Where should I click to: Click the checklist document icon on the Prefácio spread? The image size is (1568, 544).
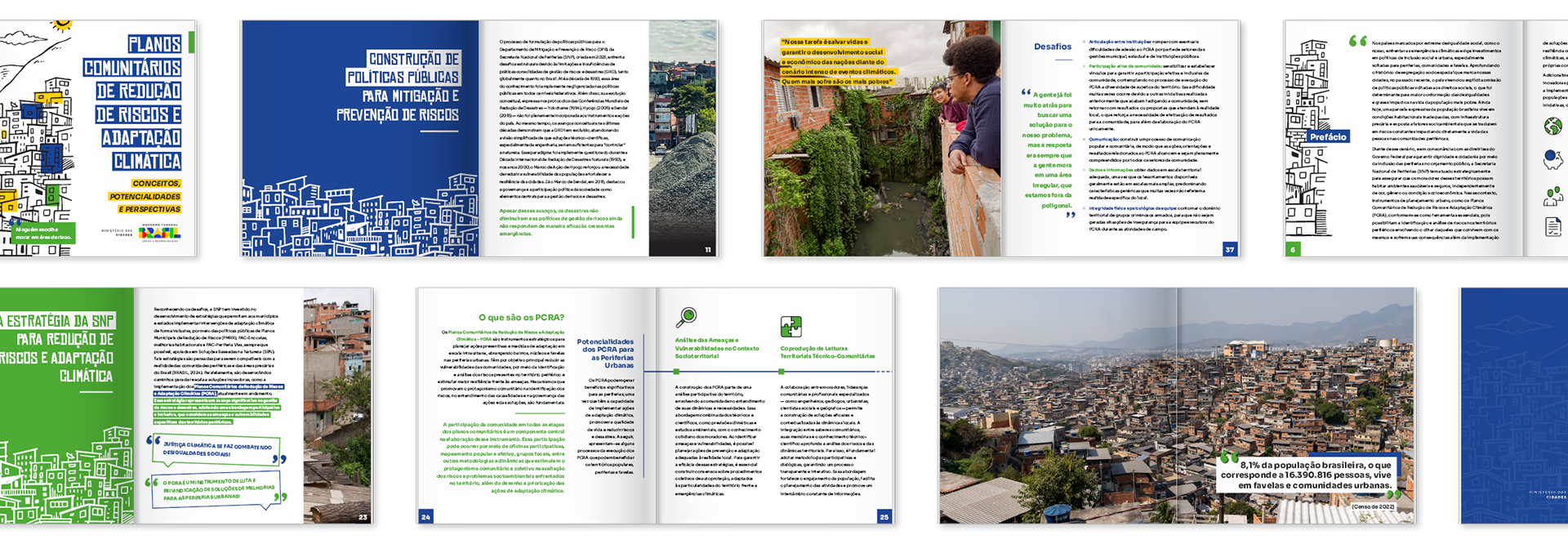1552,227
